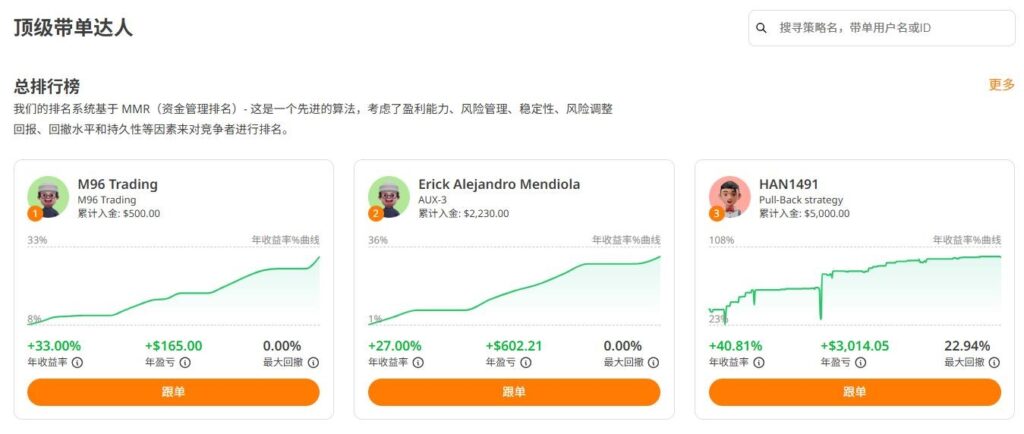Screen dimensions: 1024x434
Task: Open Erick Alejandro Mendiola's avatar
Action: pyautogui.click(x=389, y=197)
